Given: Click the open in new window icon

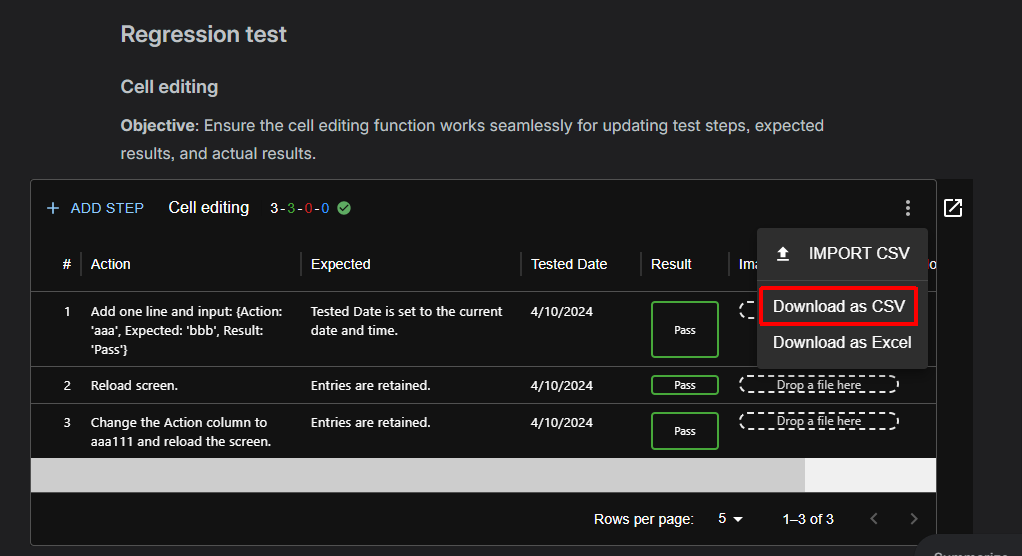Looking at the screenshot, I should (x=953, y=208).
